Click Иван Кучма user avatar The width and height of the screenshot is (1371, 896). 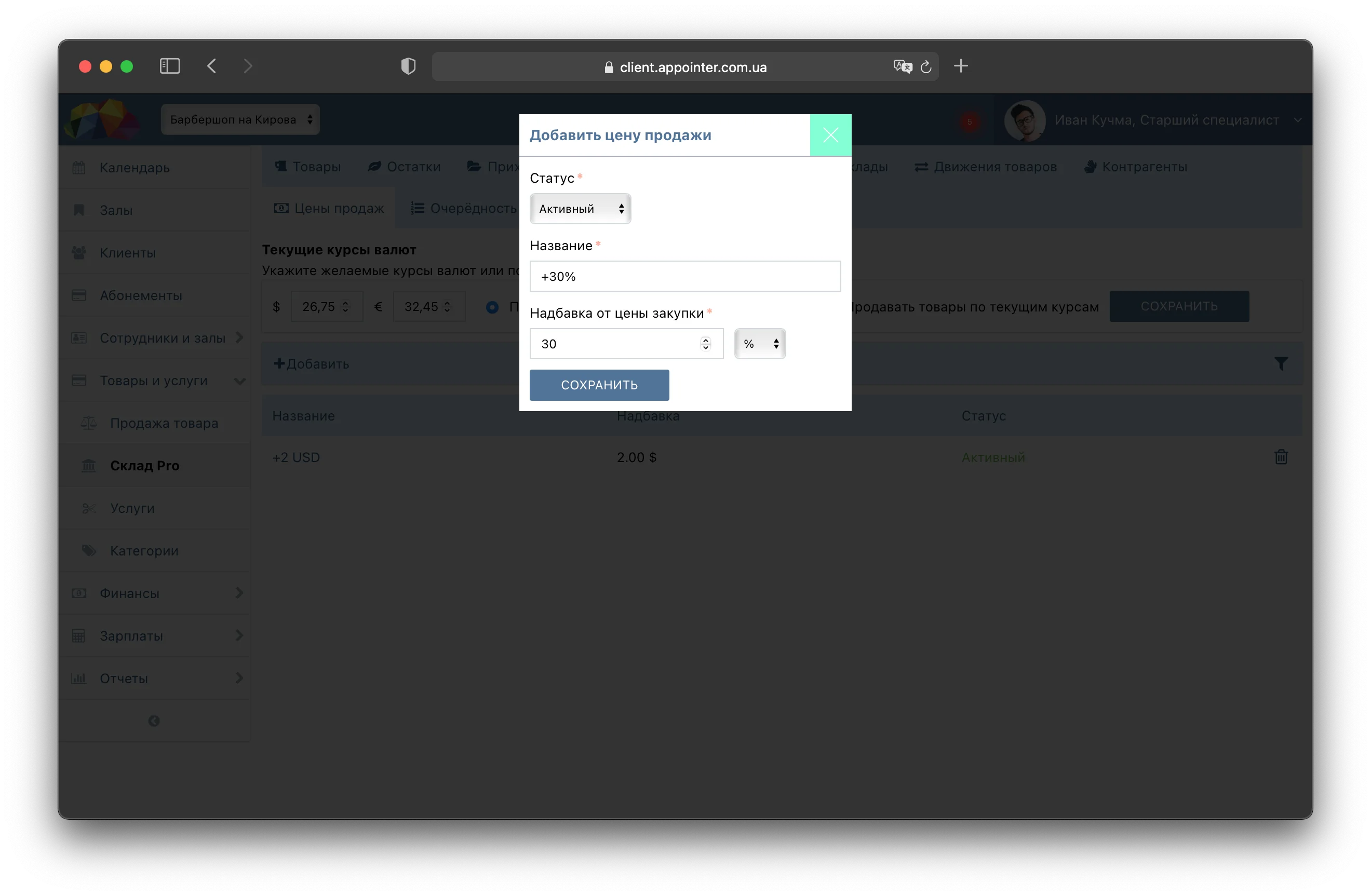(x=1024, y=120)
